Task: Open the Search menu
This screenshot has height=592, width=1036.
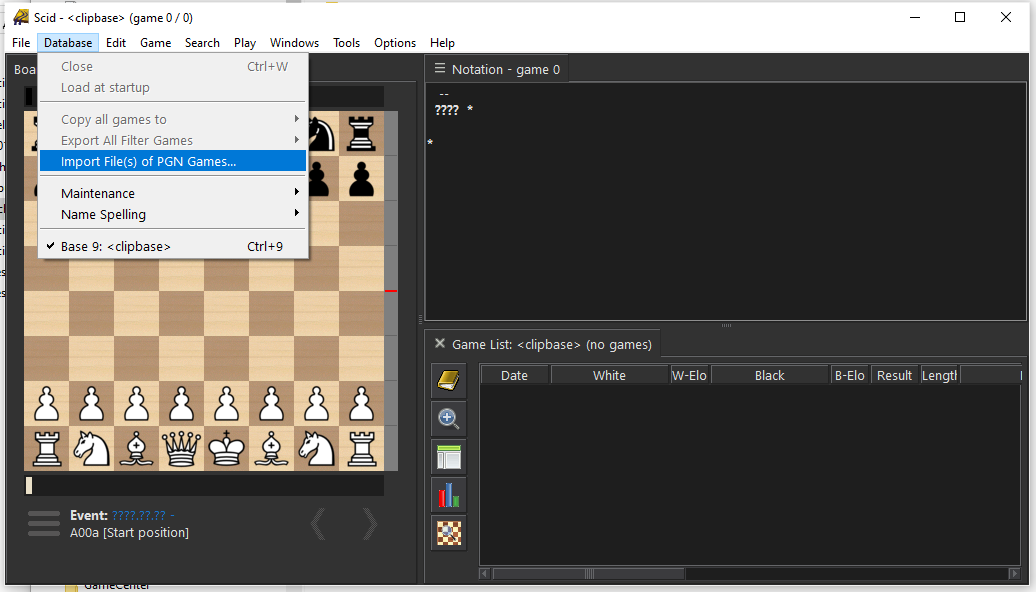Action: pos(202,43)
